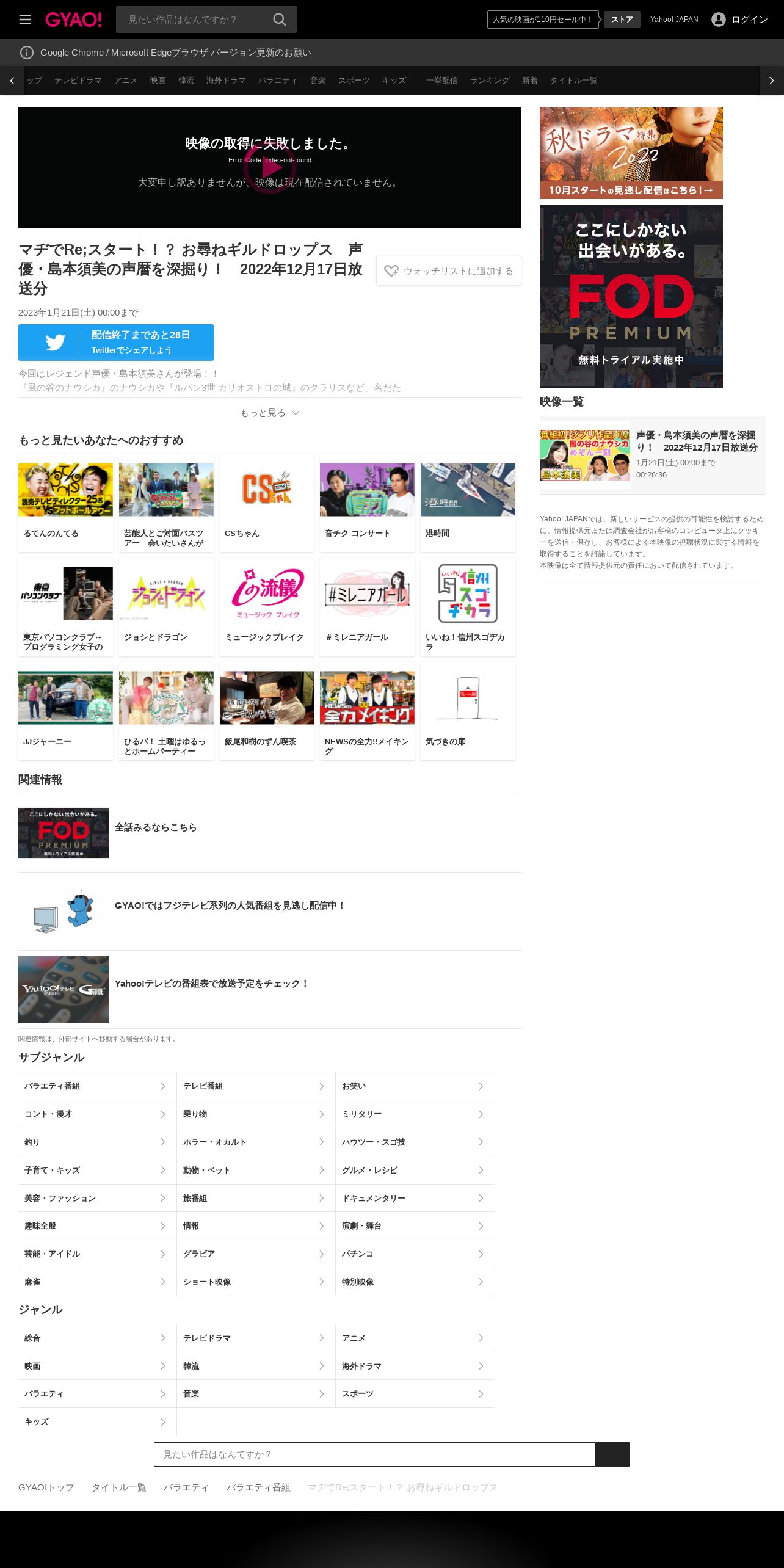This screenshot has width=784, height=1568.
Task: Open 特別映像 subgenre row
Action: (415, 1282)
